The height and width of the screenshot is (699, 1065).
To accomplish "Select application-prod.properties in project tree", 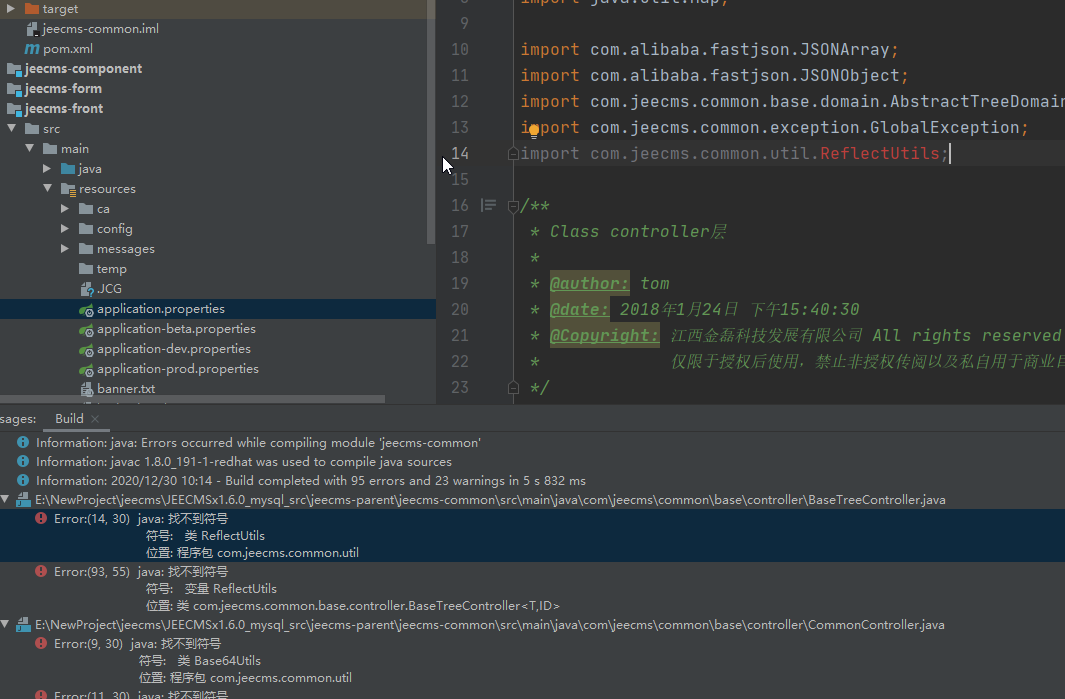I will [x=177, y=369].
